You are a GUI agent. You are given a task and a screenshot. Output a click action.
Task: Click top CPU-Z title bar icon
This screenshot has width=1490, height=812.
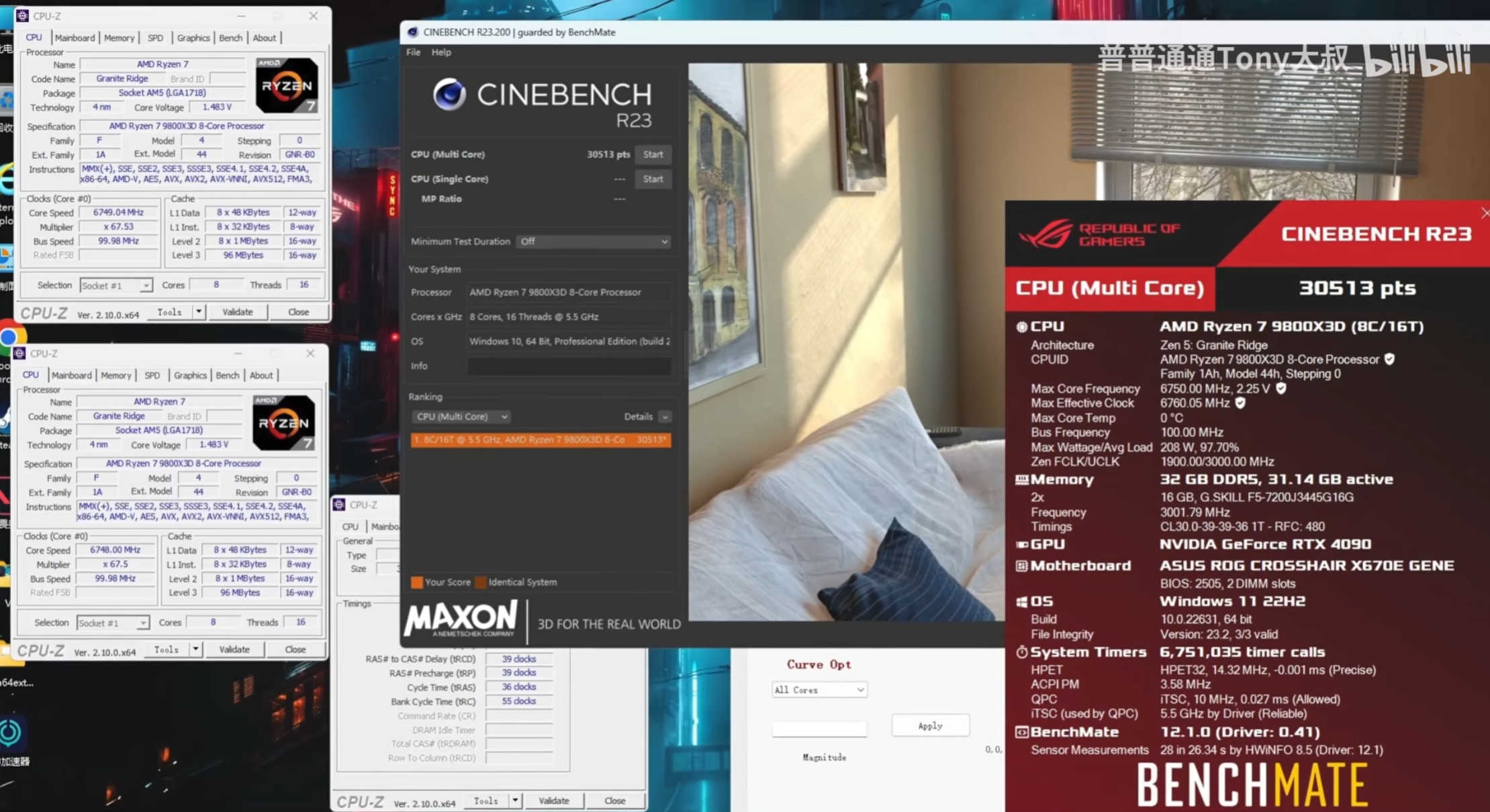[22, 15]
